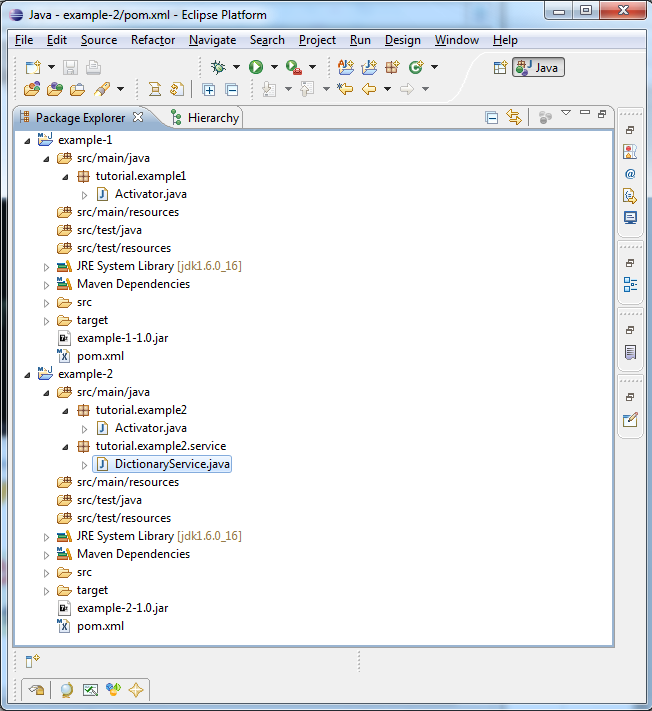Screen dimensions: 652x711
Task: Open the Run dropdown arrow
Action: click(273, 67)
